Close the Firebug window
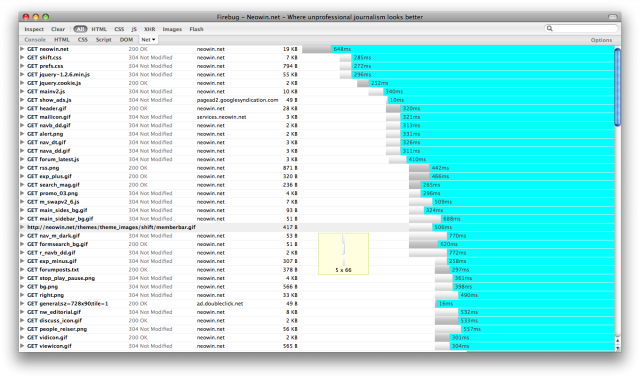 [x=26, y=17]
